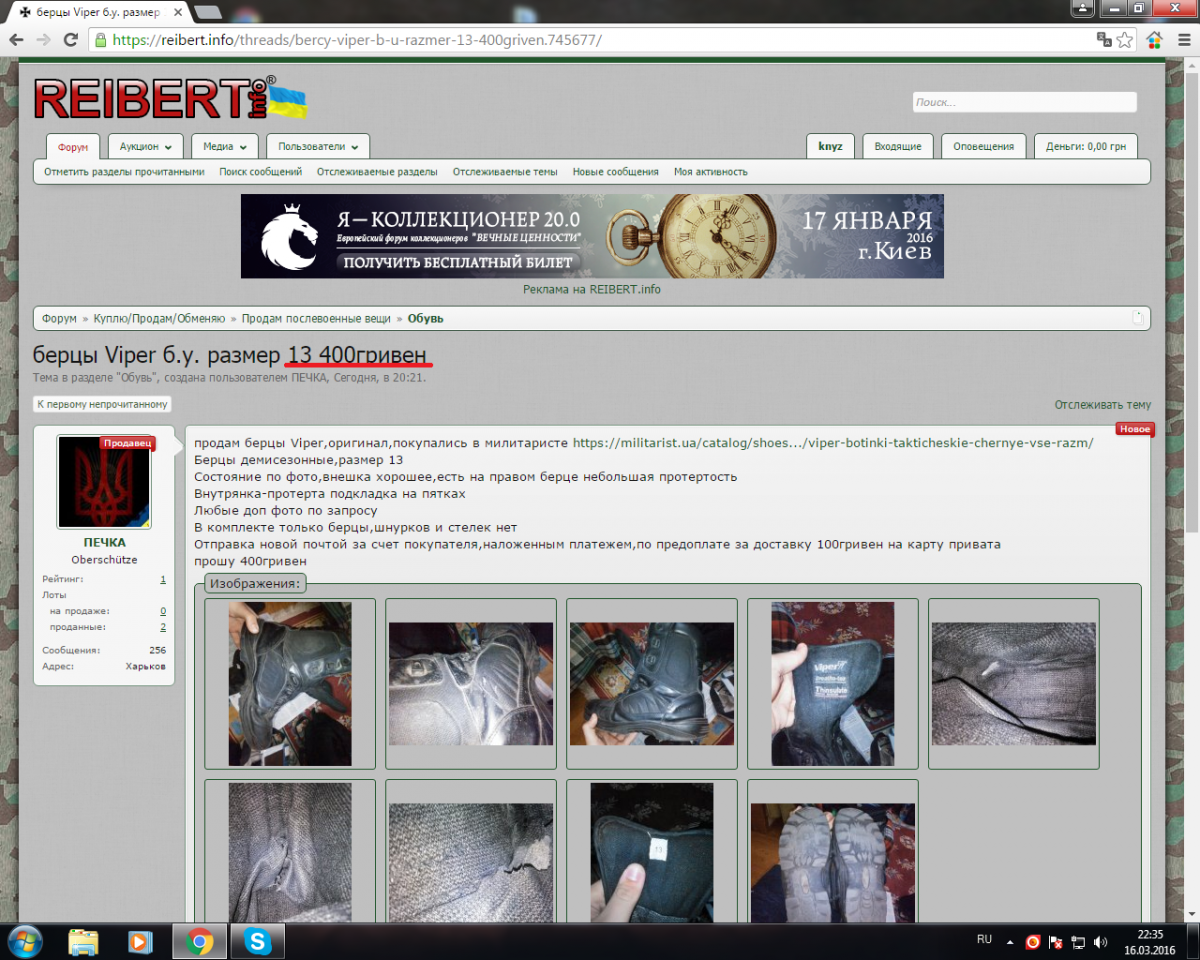Click the Обувь breadcrumb

(426, 318)
